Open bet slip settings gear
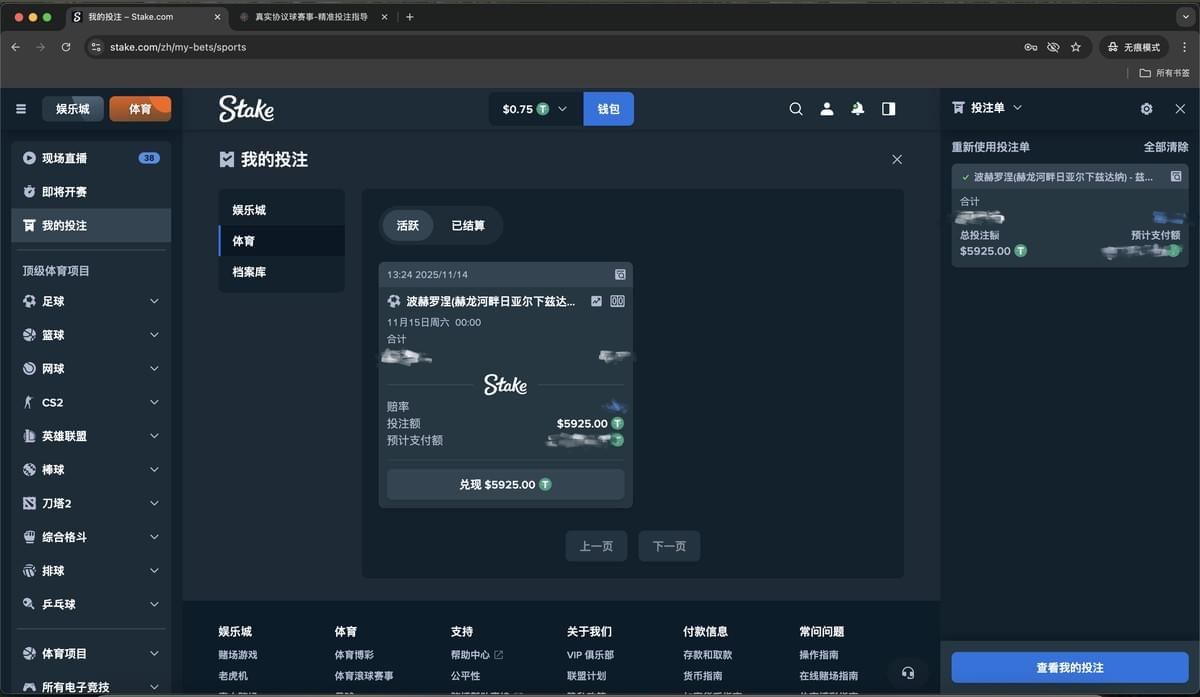Screen dimensions: 1200x697 pos(1146,109)
